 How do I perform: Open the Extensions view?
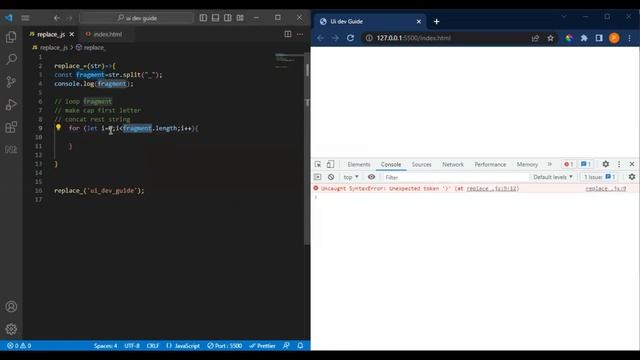(x=11, y=127)
